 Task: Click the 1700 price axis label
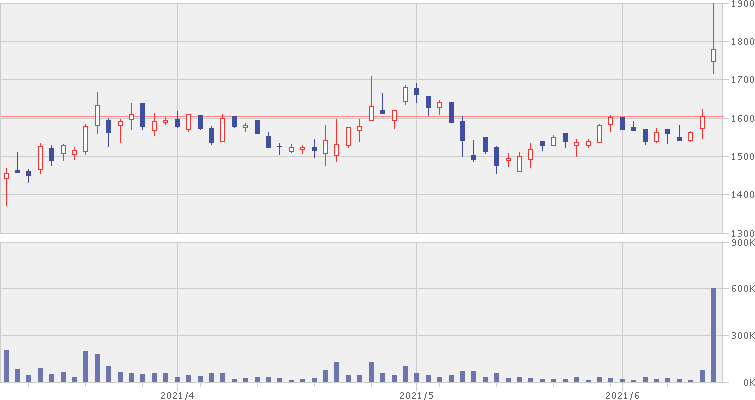point(742,80)
